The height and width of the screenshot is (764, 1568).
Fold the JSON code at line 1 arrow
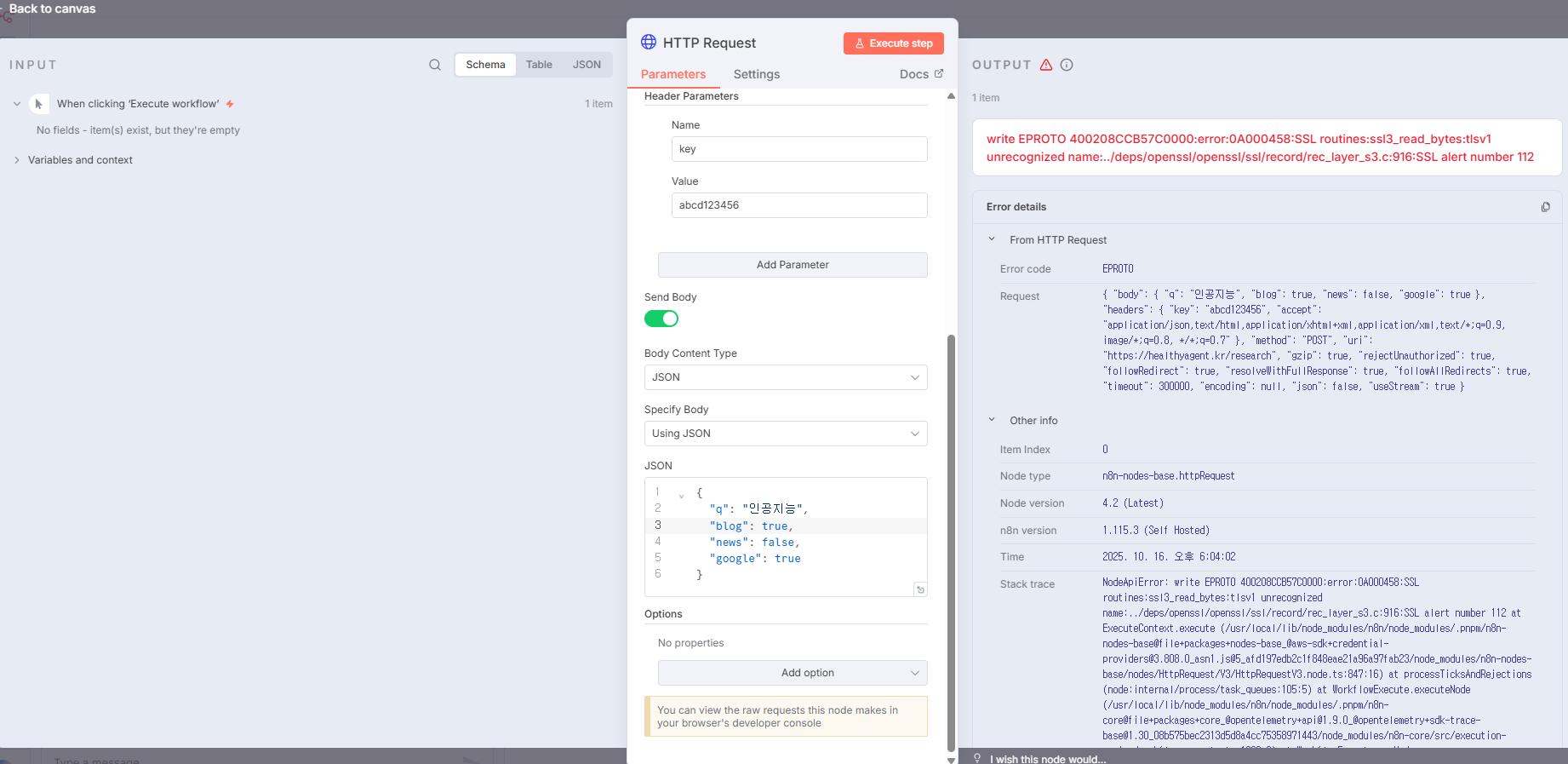pos(681,495)
